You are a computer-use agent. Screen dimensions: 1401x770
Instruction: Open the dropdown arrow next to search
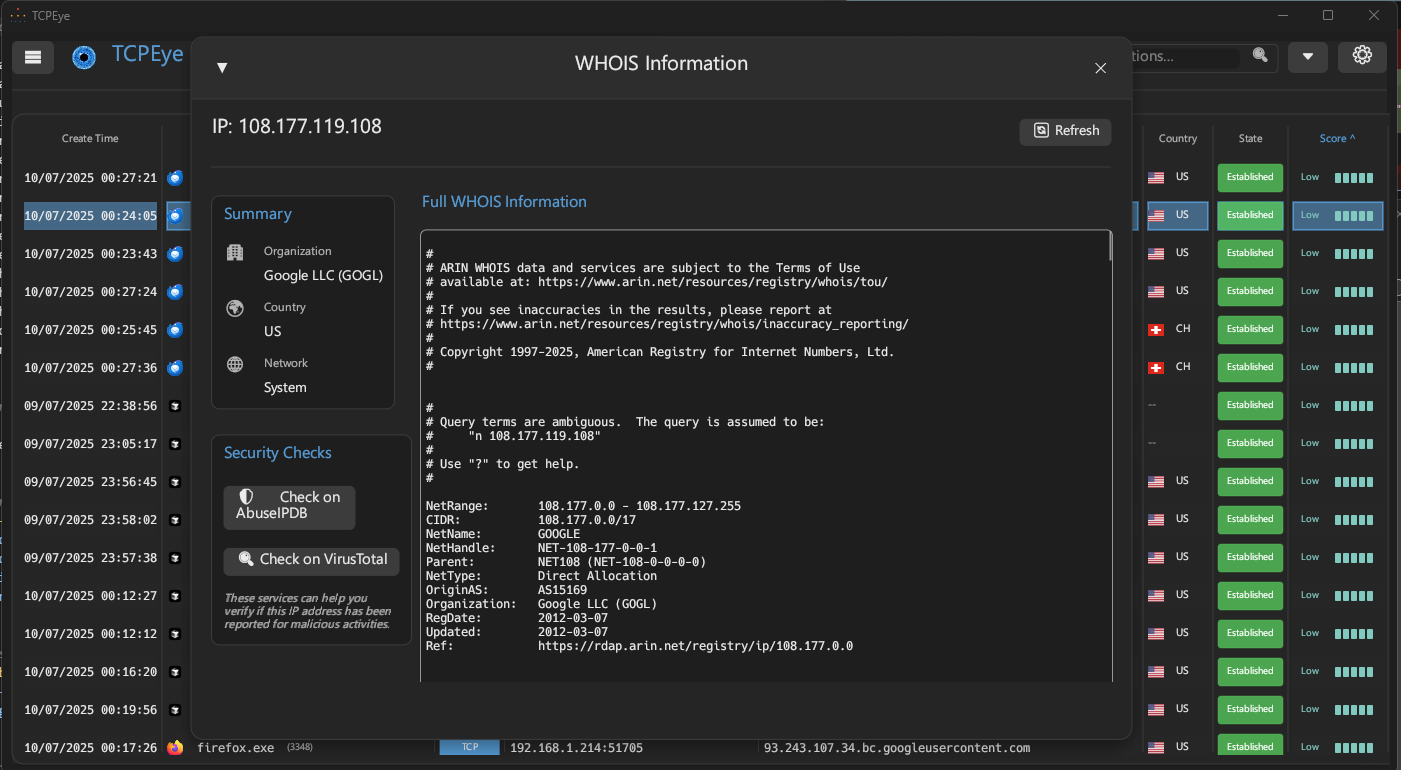pyautogui.click(x=1307, y=57)
